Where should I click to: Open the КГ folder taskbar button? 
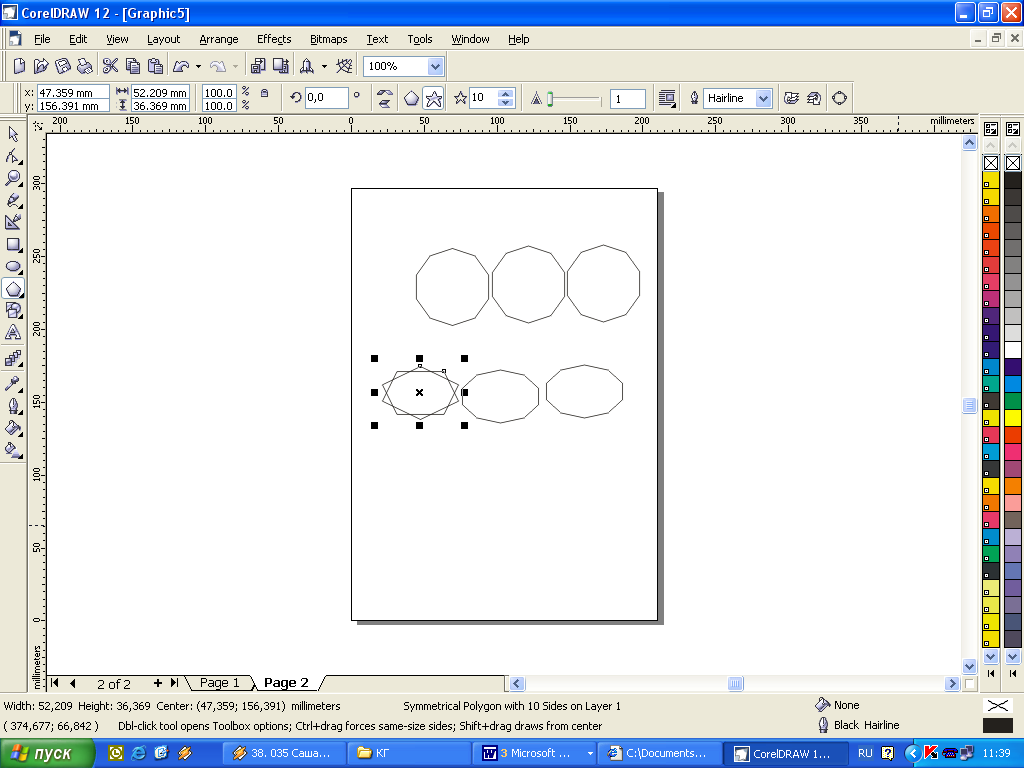[x=408, y=753]
